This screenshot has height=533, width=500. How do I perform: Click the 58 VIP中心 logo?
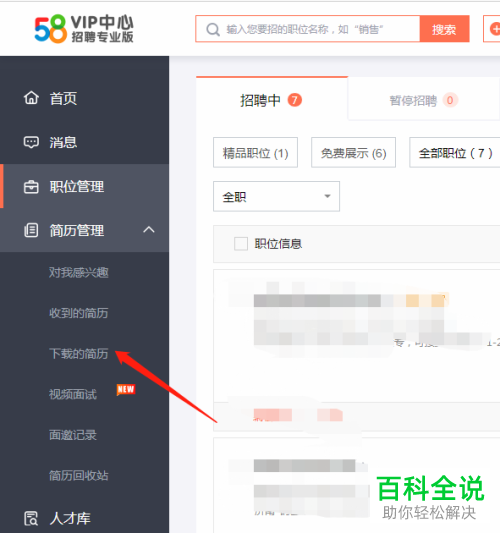pos(84,29)
